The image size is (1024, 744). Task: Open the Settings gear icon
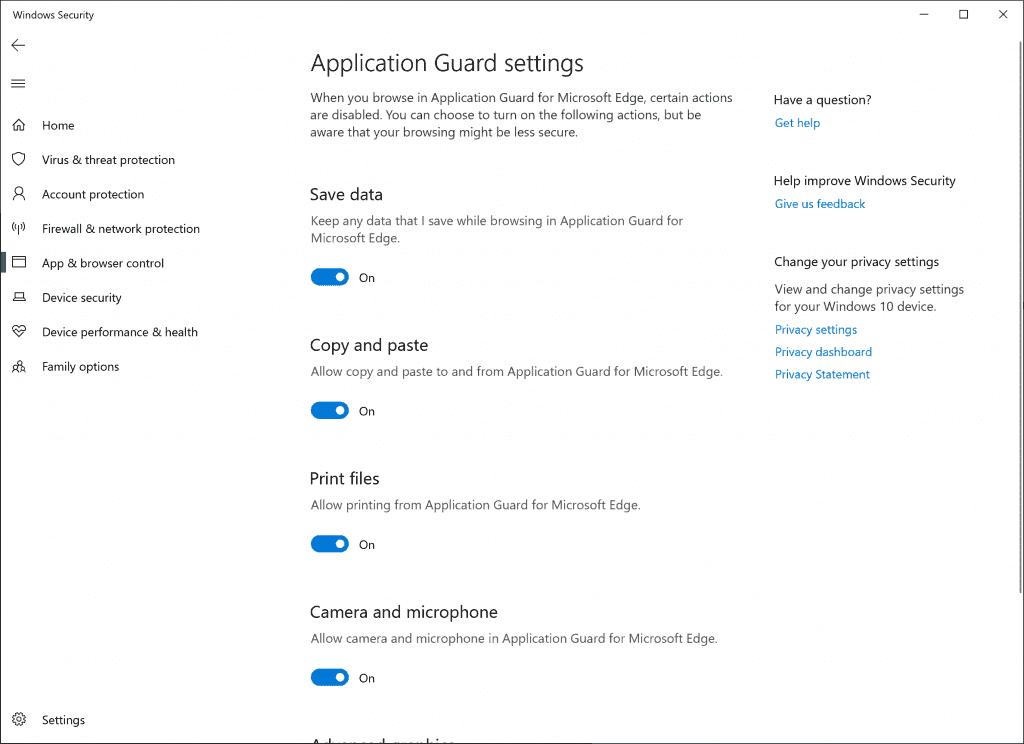pos(18,720)
